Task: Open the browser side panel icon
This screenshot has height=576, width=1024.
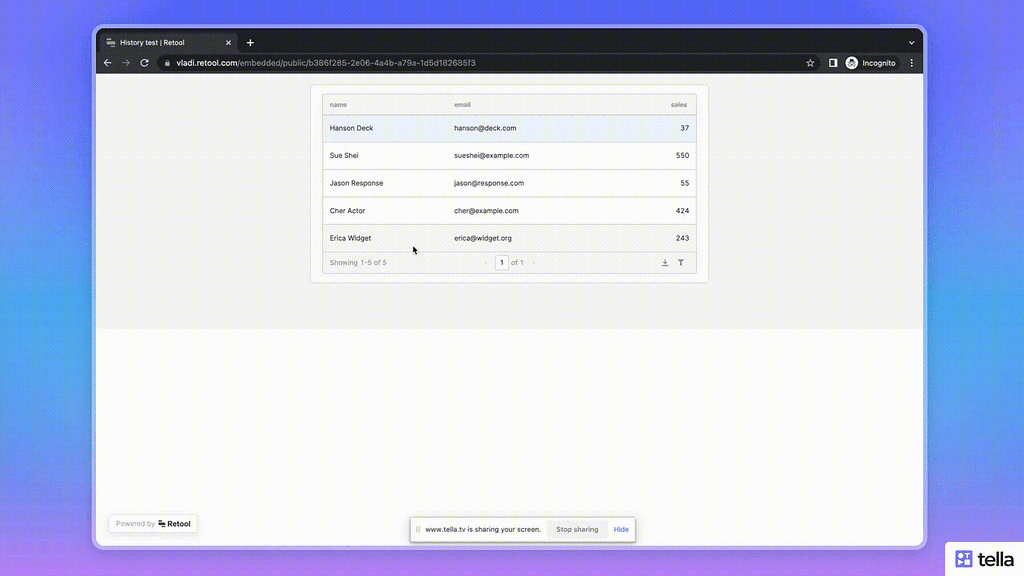Action: coord(832,62)
